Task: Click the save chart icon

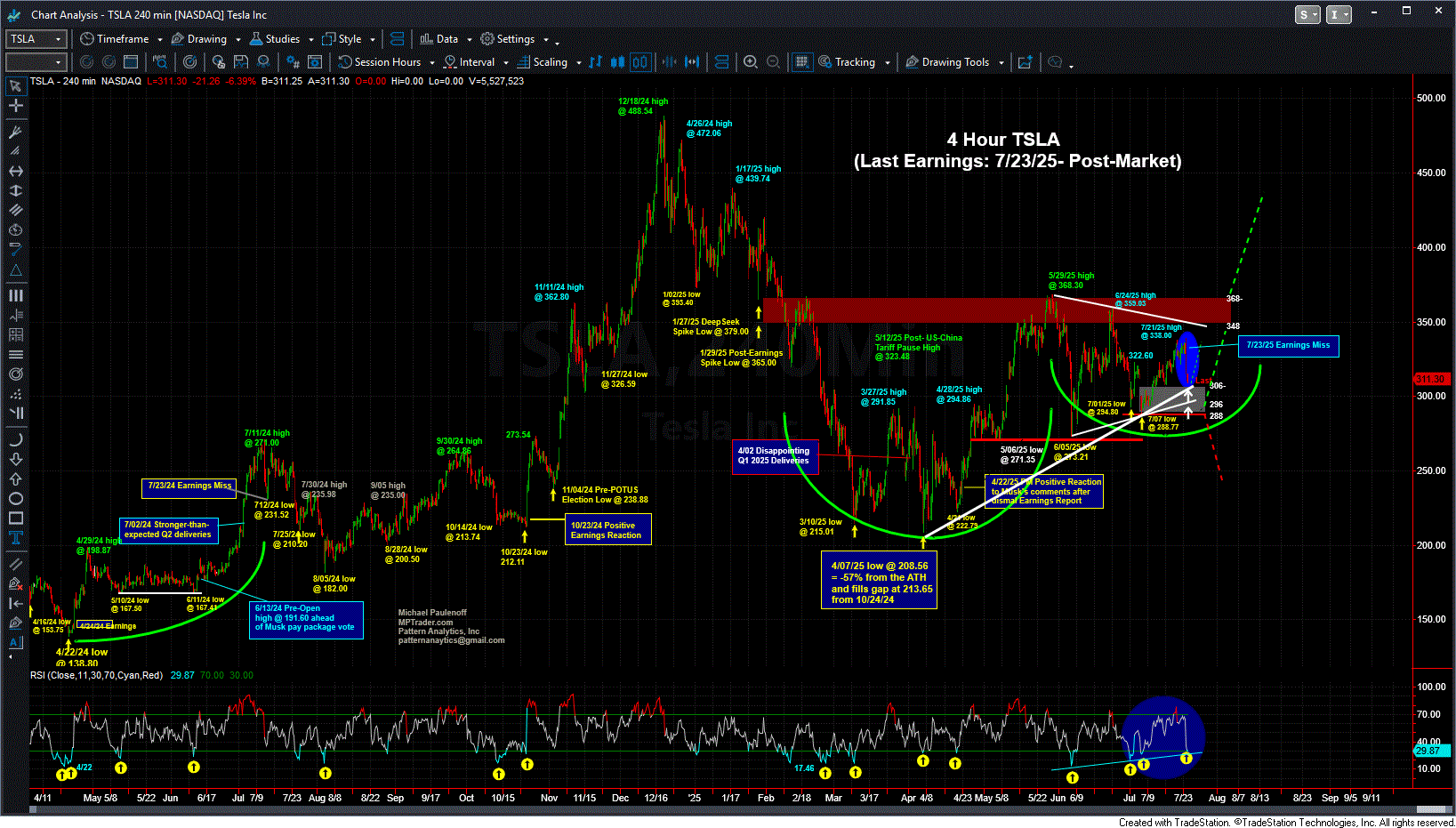Action: (241, 62)
